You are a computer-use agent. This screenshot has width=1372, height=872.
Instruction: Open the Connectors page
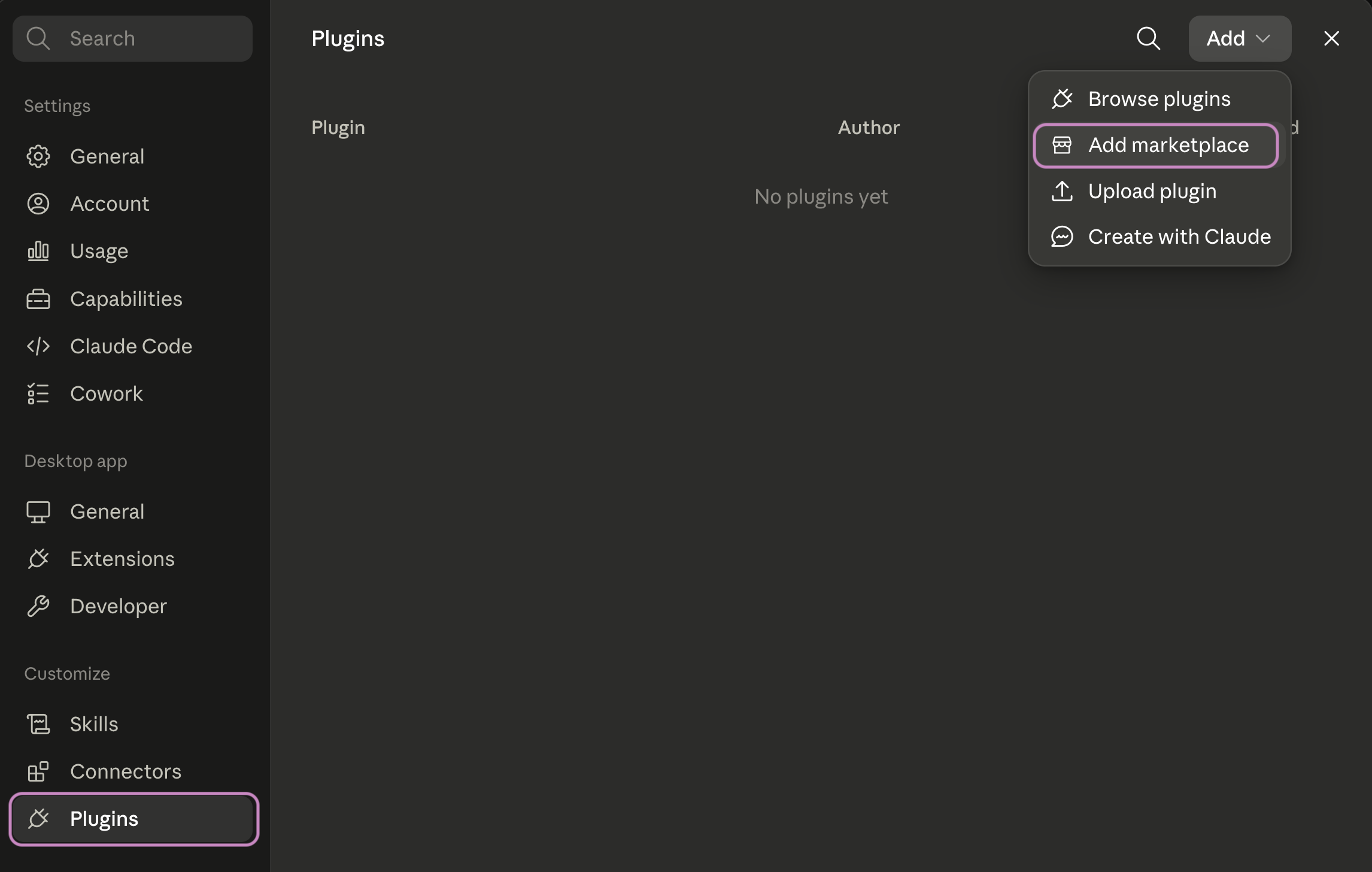click(132, 771)
